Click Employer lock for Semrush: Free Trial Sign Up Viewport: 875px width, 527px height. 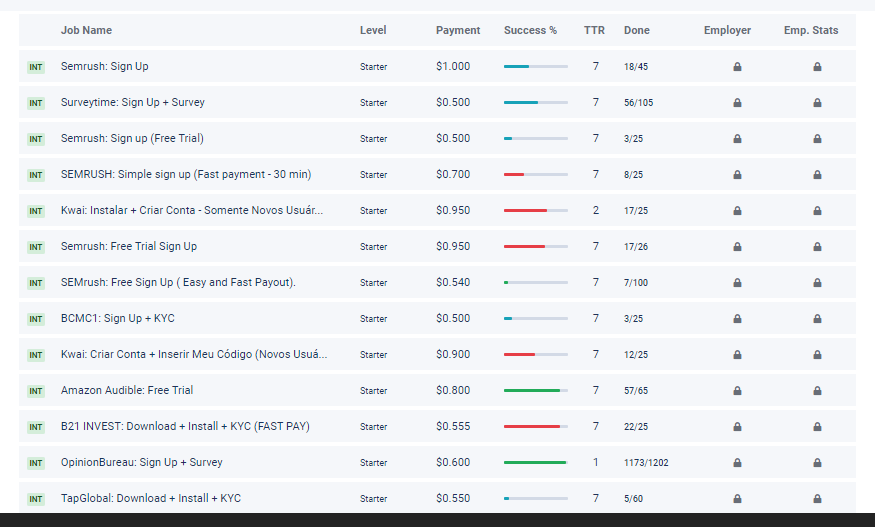(737, 247)
